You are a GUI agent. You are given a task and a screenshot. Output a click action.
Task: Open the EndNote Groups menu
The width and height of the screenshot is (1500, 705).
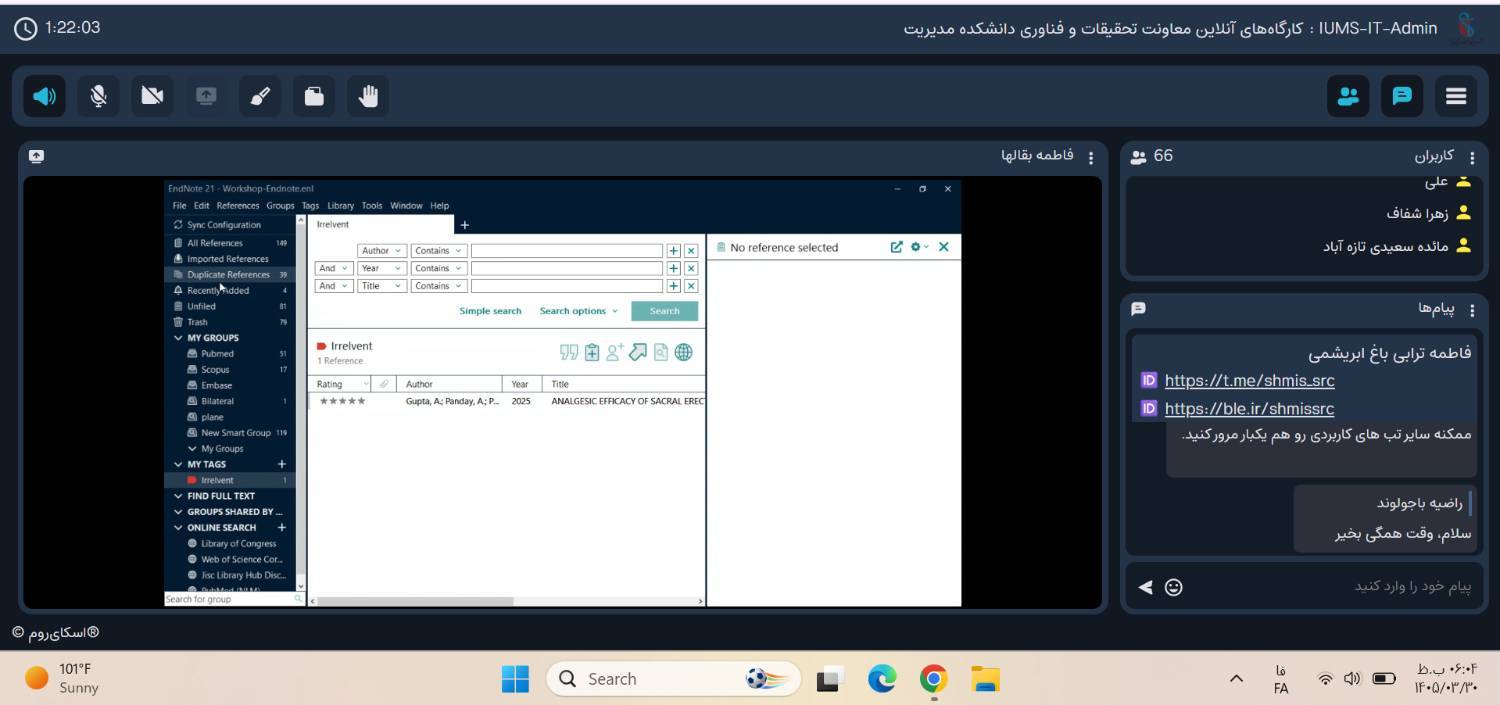coord(280,206)
